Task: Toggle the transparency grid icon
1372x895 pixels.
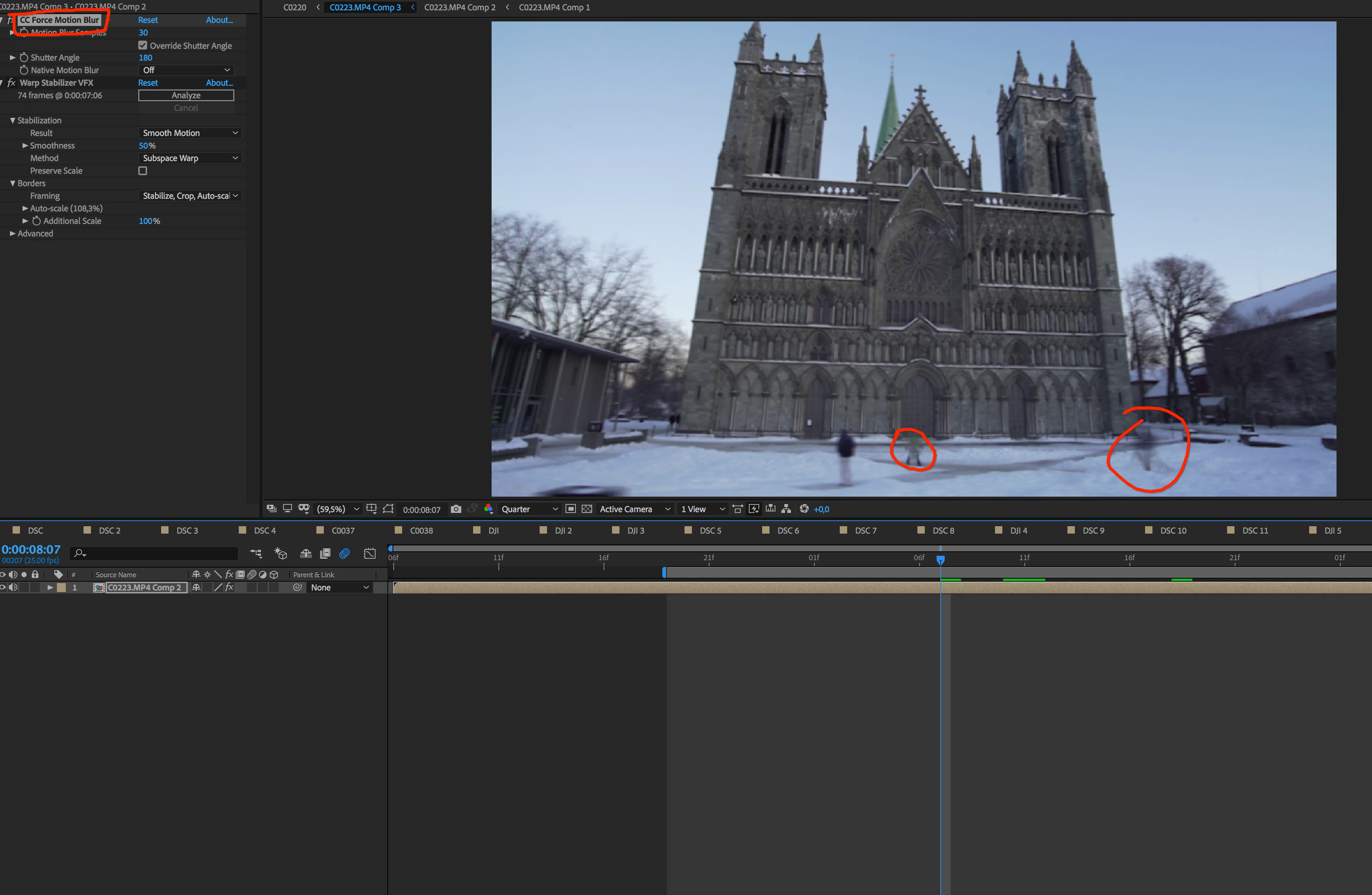Action: (x=587, y=509)
